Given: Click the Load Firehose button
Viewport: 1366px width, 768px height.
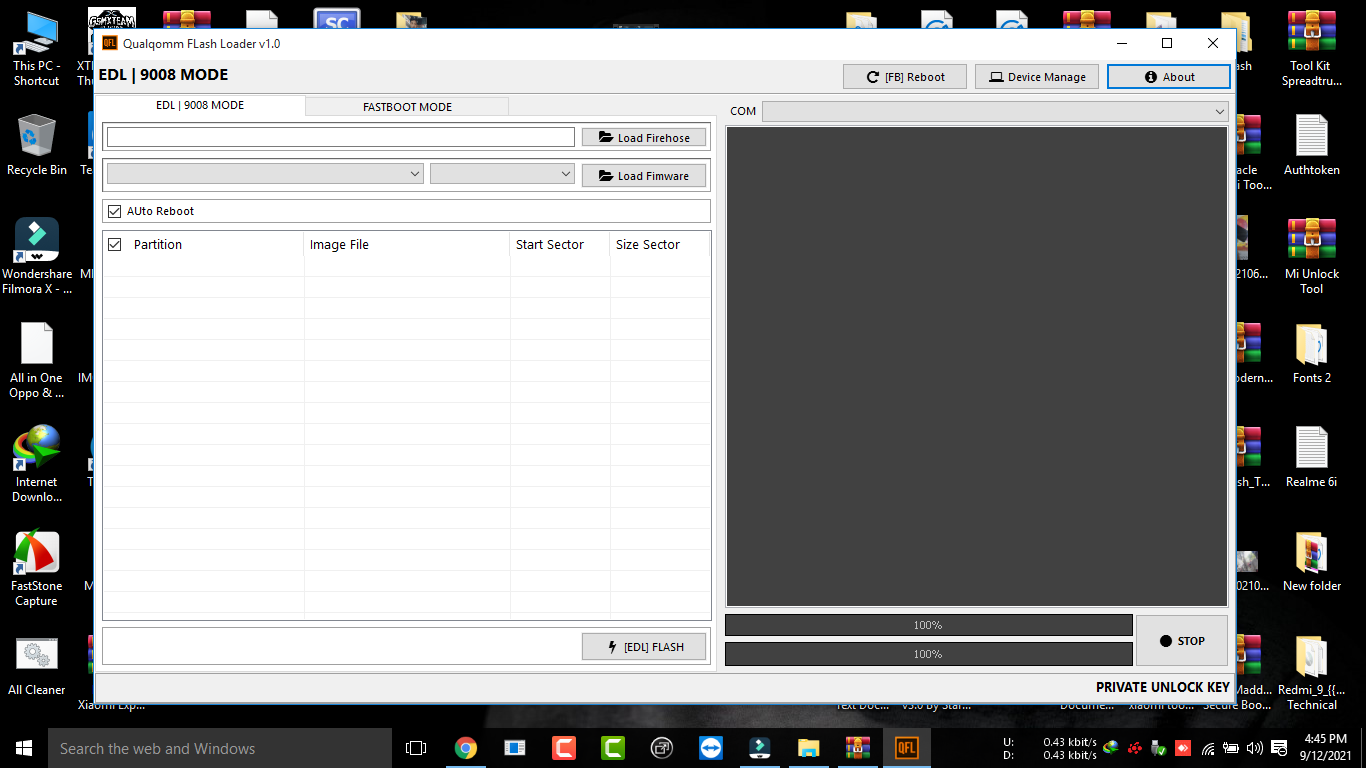Looking at the screenshot, I should coord(644,137).
